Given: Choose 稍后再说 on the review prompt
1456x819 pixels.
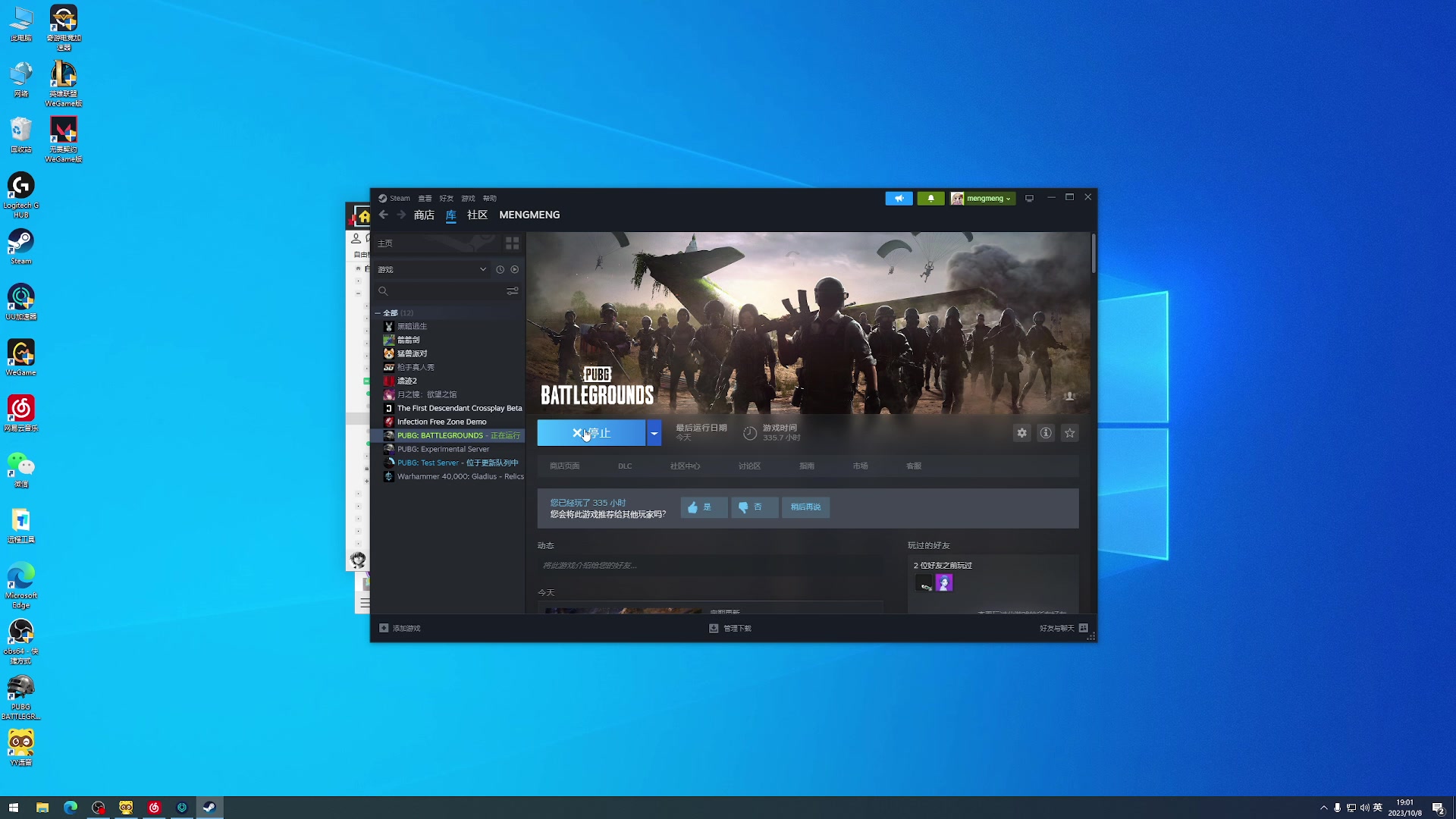Looking at the screenshot, I should coord(805,507).
